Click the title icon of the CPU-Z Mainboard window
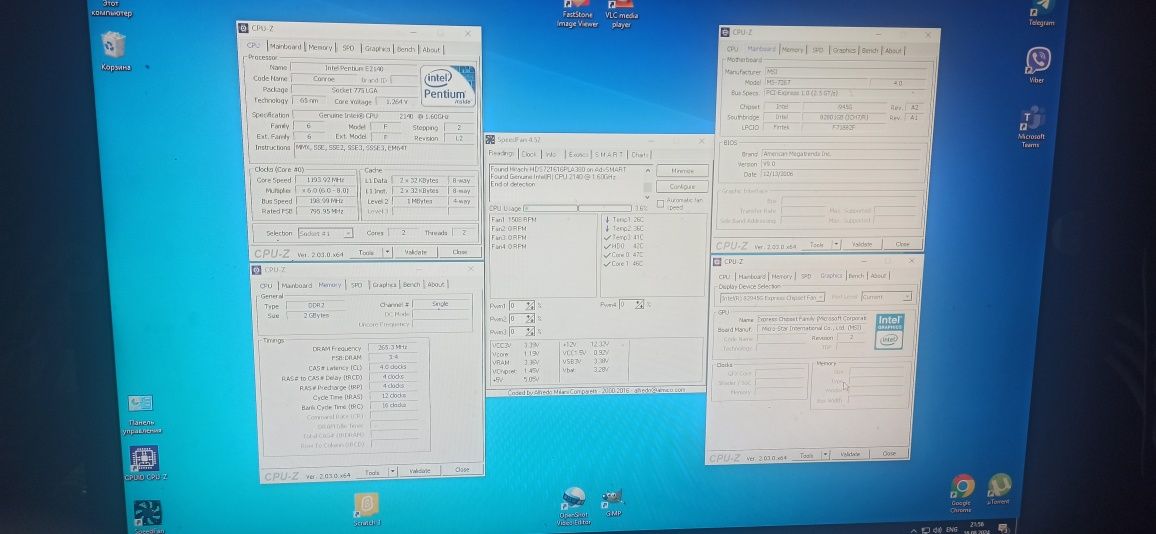The image size is (1156, 534). point(726,32)
